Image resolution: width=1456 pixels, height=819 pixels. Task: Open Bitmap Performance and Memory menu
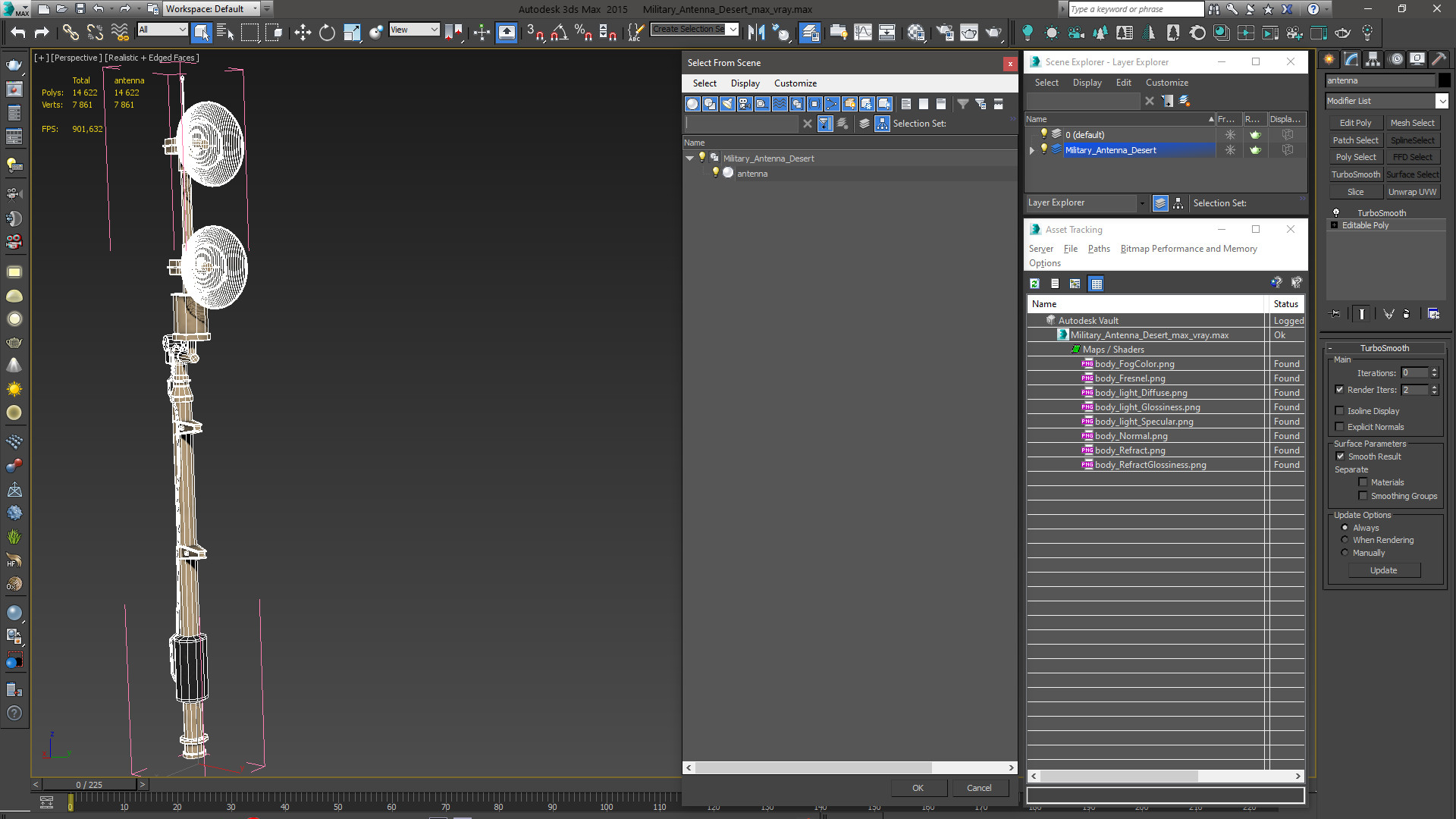coord(1188,249)
